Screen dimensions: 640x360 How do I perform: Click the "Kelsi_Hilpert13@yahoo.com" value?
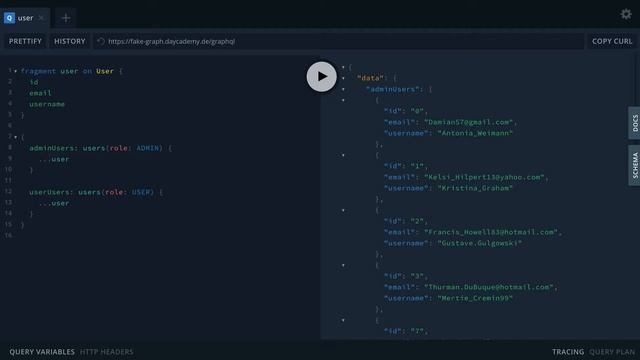pyautogui.click(x=484, y=177)
